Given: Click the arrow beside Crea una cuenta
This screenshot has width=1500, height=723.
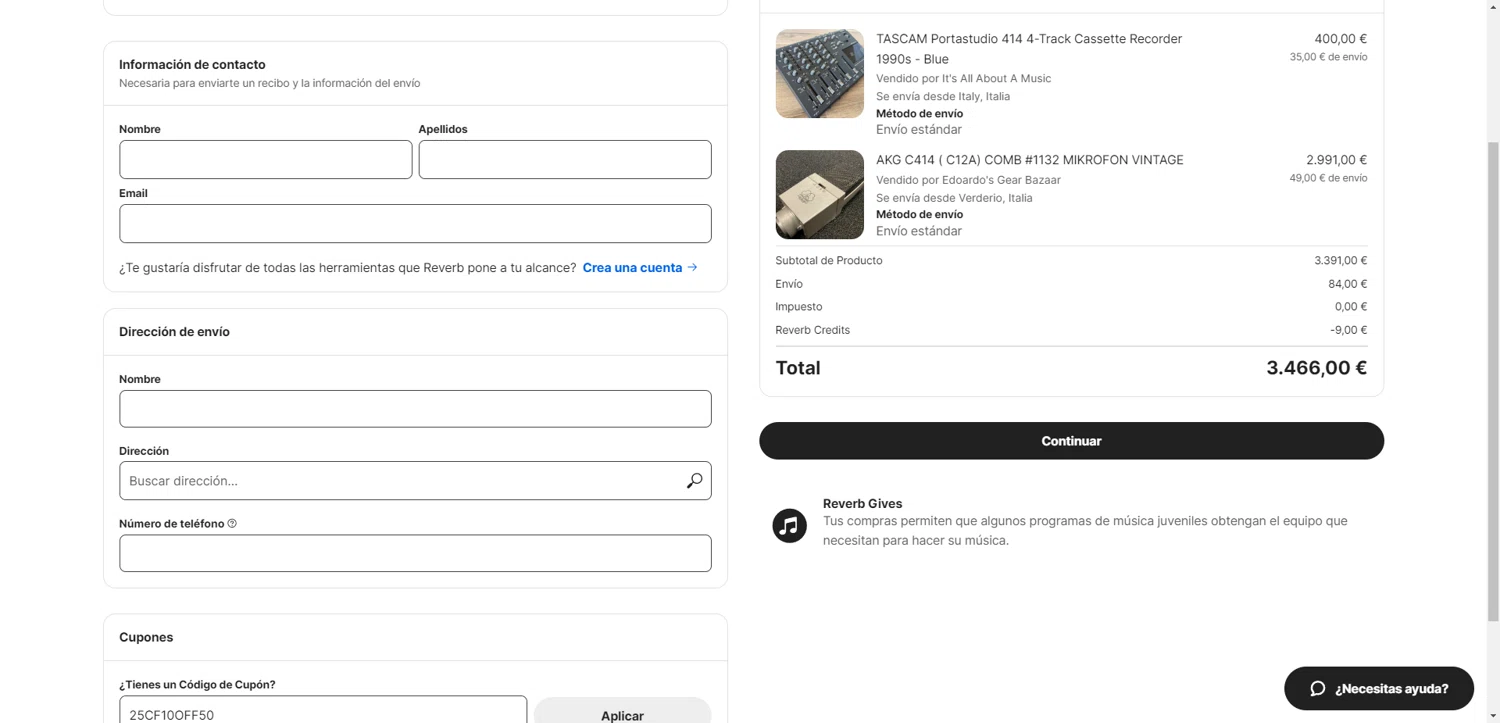Looking at the screenshot, I should [x=693, y=267].
